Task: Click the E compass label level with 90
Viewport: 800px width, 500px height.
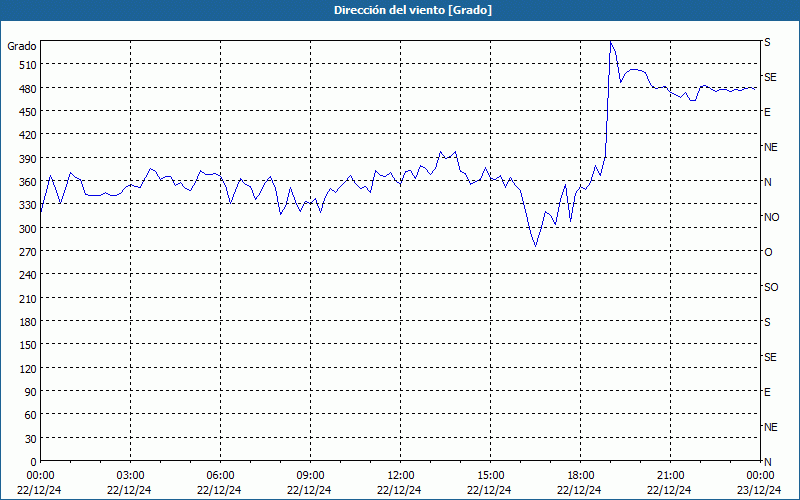Action: [767, 392]
